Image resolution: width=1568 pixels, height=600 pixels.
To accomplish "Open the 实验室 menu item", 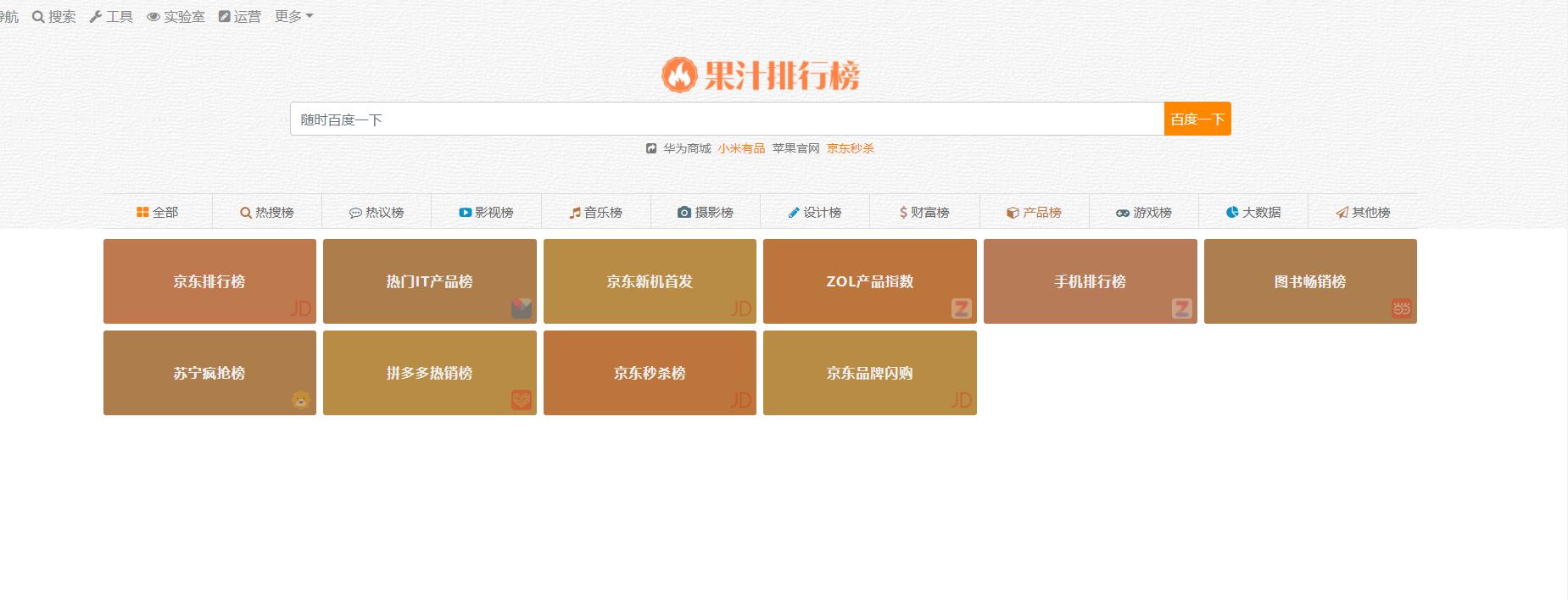I will 176,16.
